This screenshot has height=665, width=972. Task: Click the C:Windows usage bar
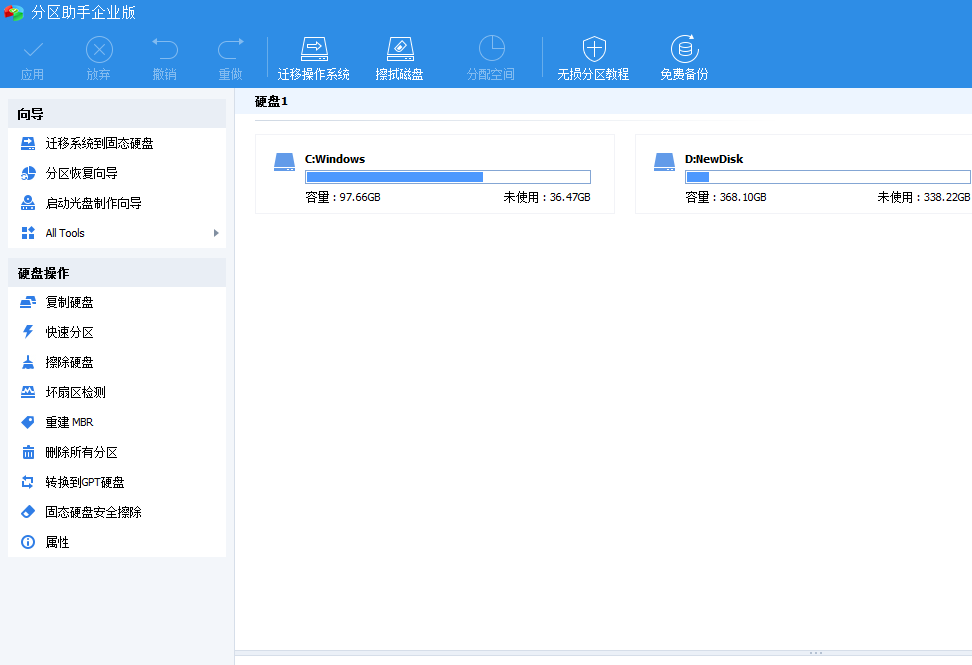tap(448, 177)
